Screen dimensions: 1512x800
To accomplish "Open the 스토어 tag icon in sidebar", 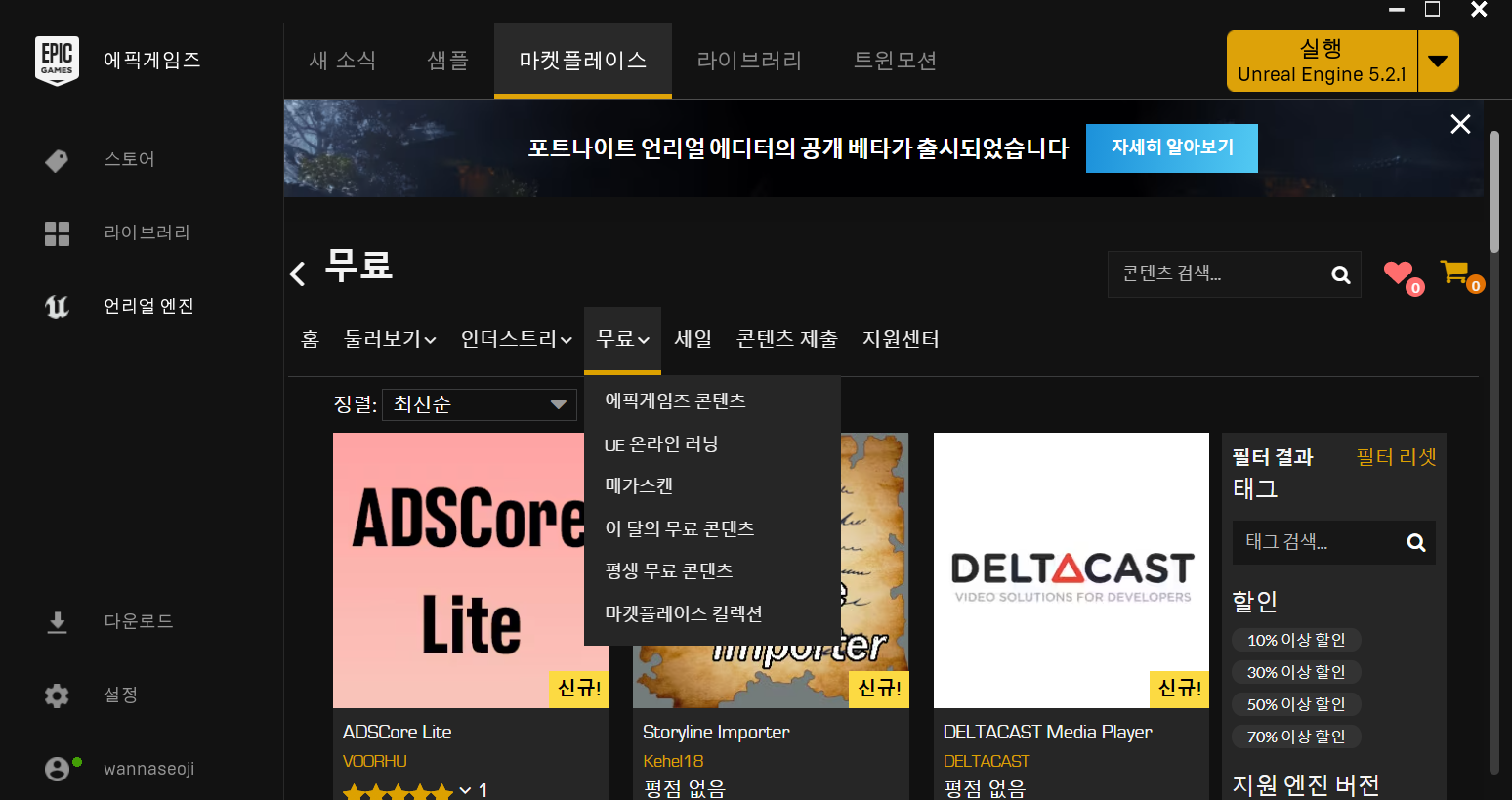I will pyautogui.click(x=57, y=160).
